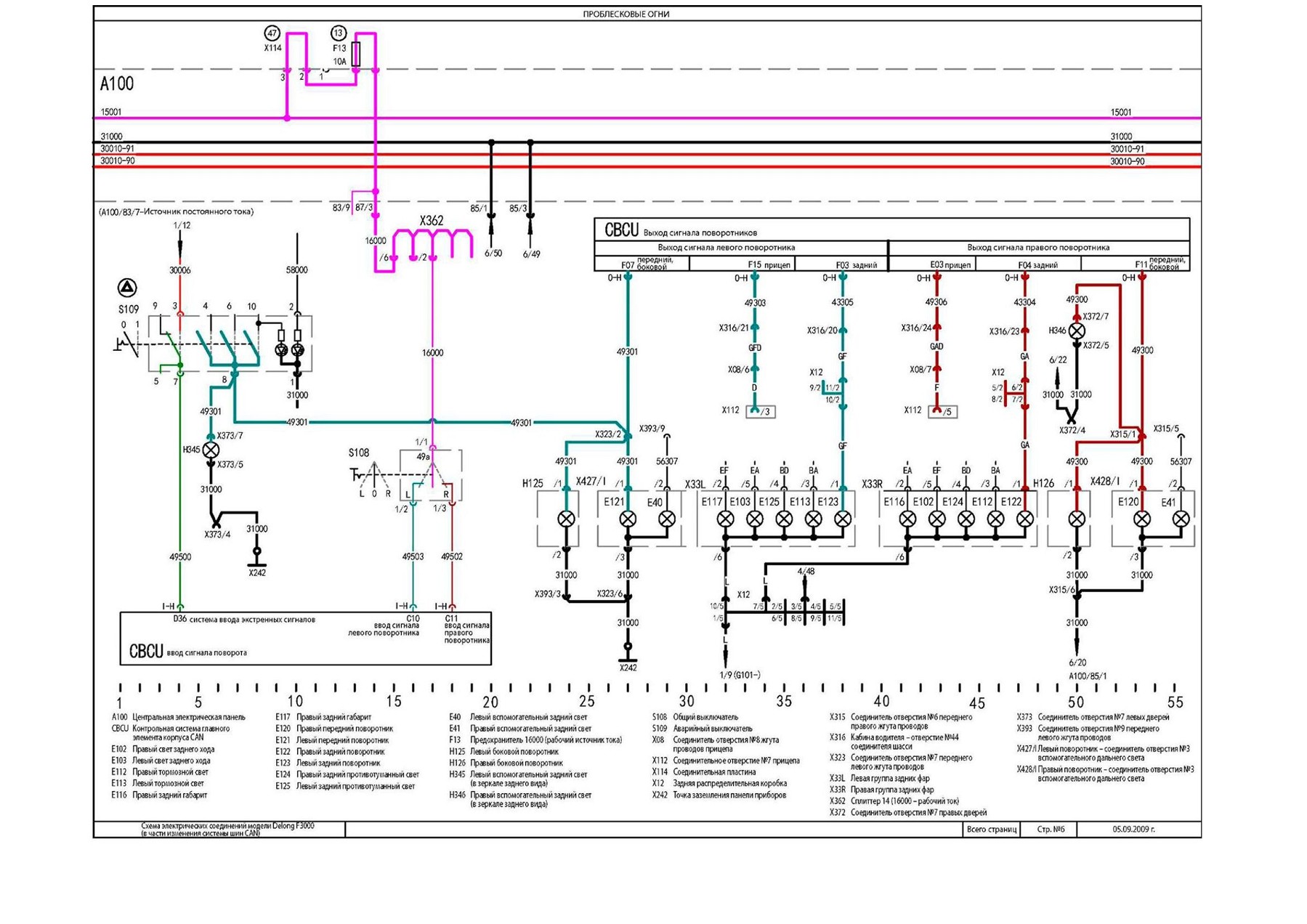This screenshot has height=924, width=1307.
Task: Select the F13 10A fuse symbol
Action: [x=356, y=54]
